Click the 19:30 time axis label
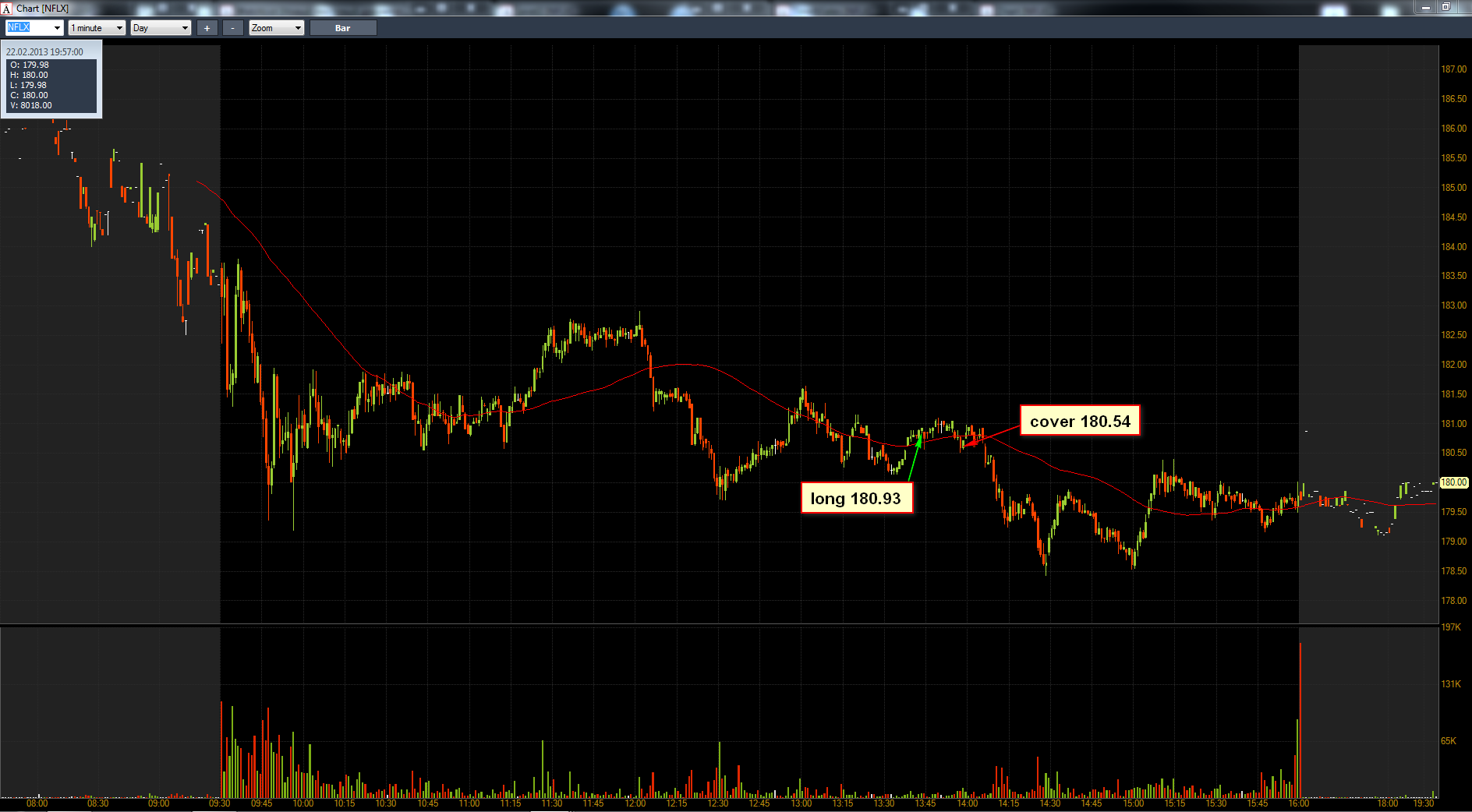The image size is (1472, 812). (1424, 803)
